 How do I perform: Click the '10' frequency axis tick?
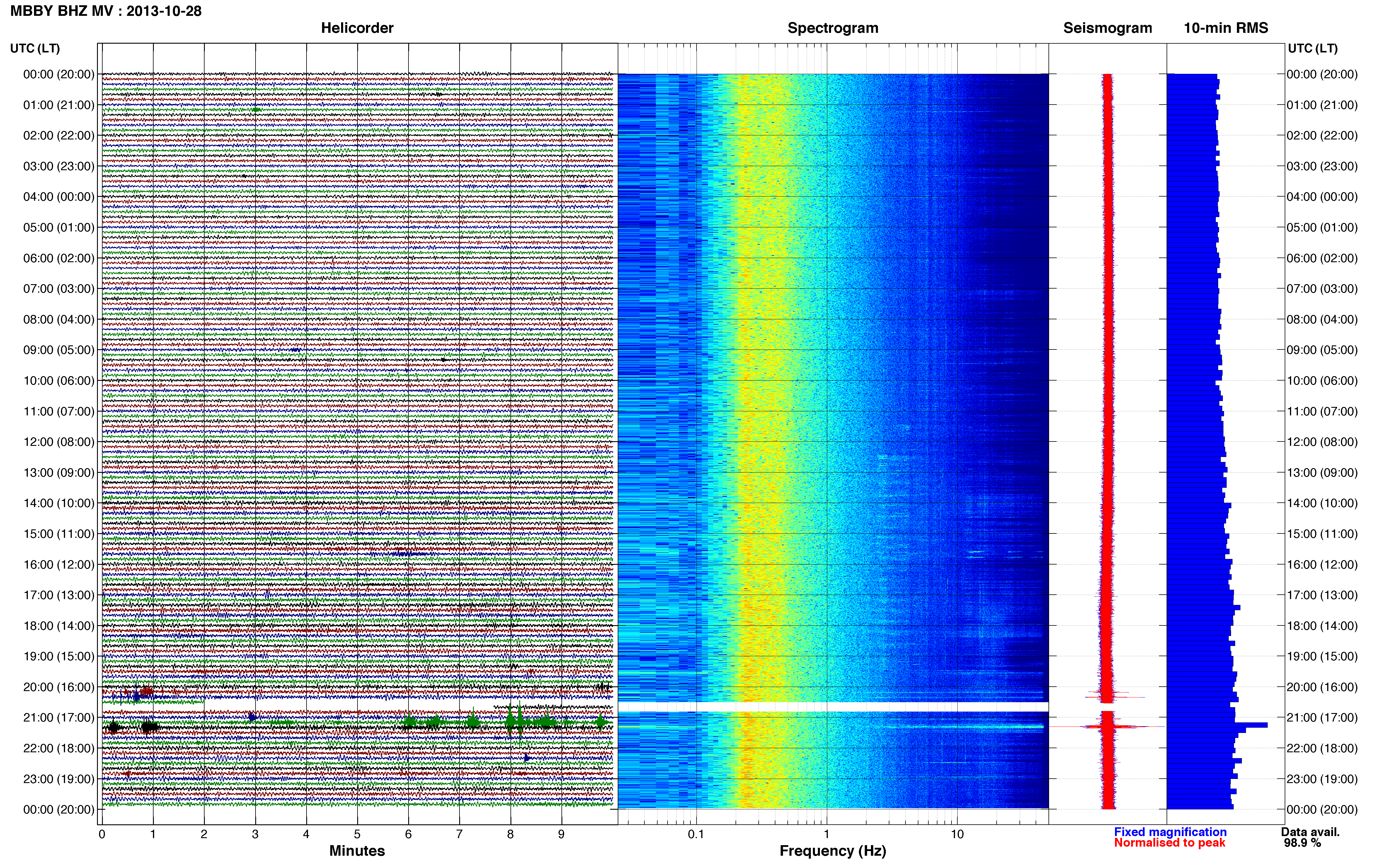957,834
